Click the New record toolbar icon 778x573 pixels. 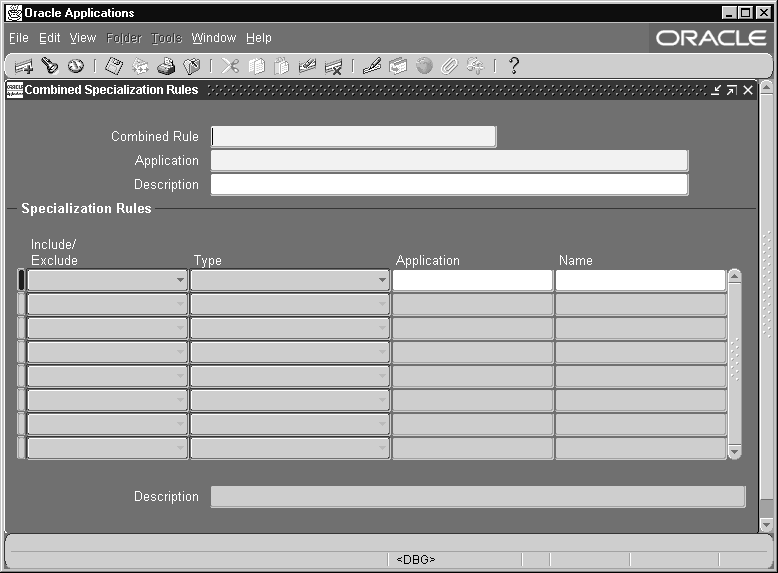point(23,66)
